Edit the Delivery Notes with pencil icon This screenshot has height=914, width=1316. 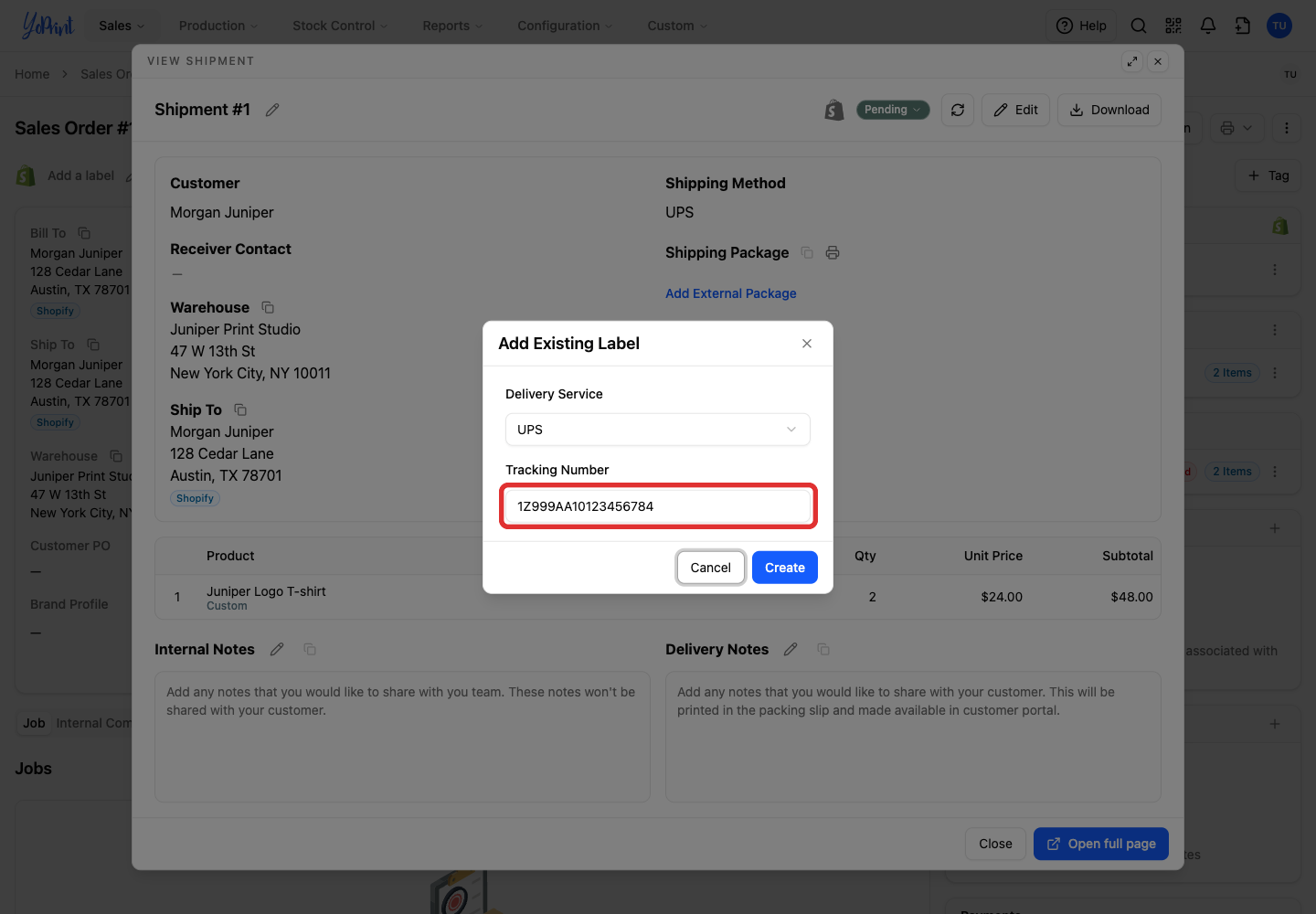[791, 649]
